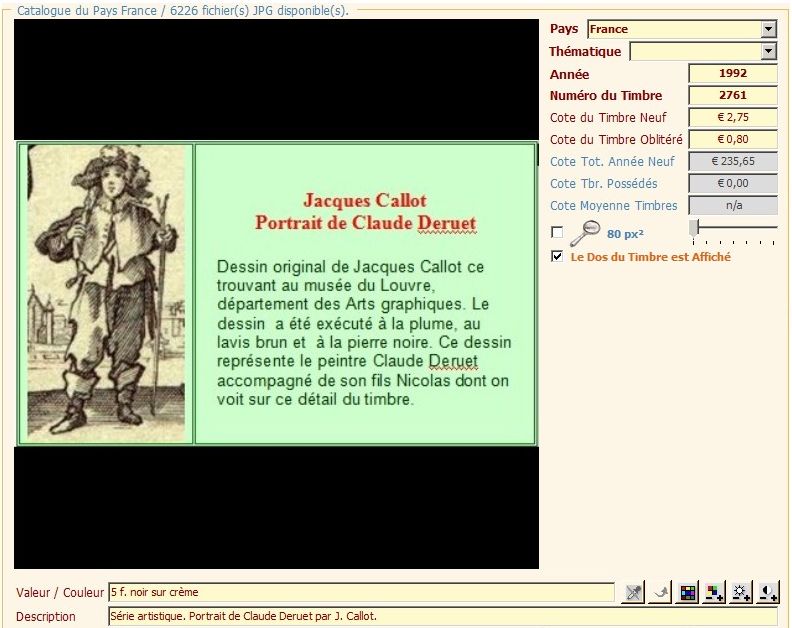Click the Cote du Timbre Neuf field
Image resolution: width=792 pixels, height=628 pixels.
pos(732,117)
